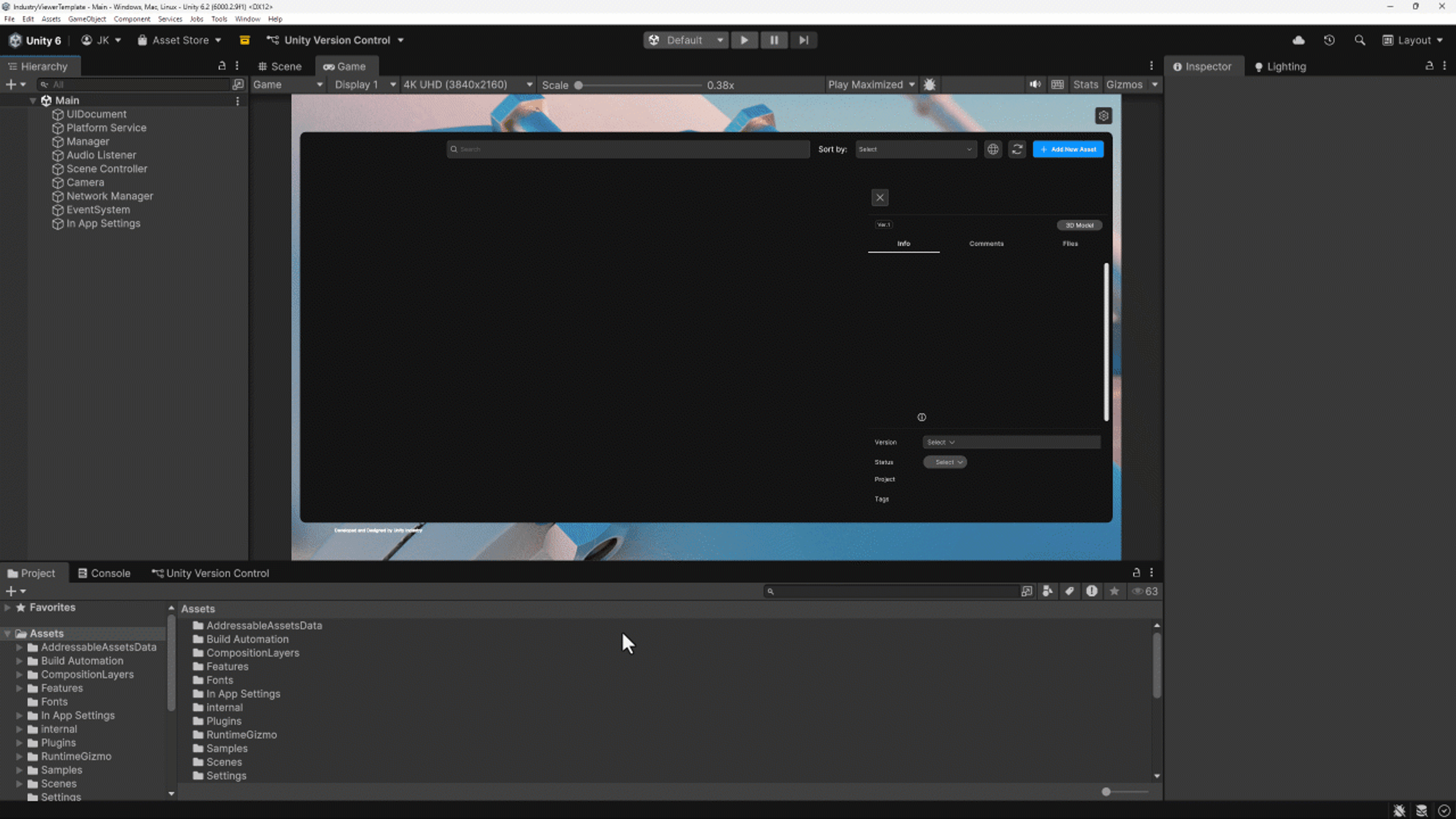
Task: Click the in-game Search input field
Action: [x=628, y=150]
